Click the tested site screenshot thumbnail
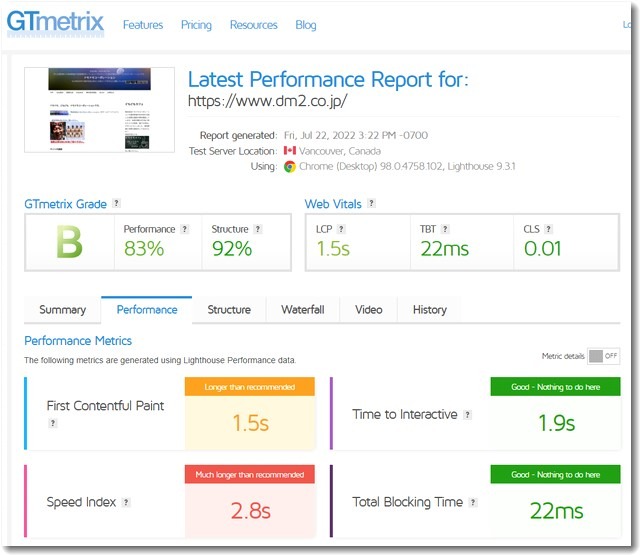The width and height of the screenshot is (640, 555). [100, 110]
